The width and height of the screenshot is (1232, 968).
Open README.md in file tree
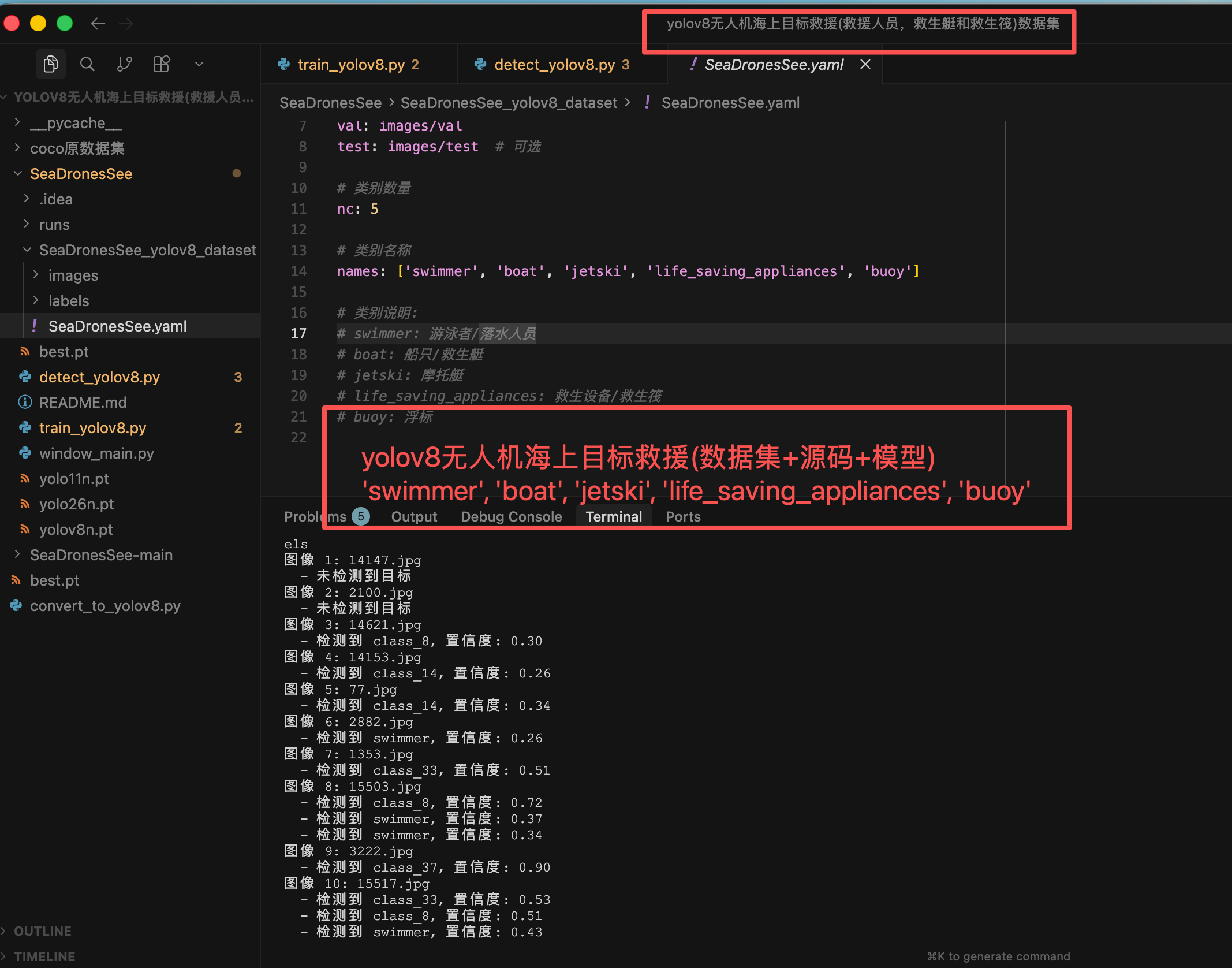point(83,403)
